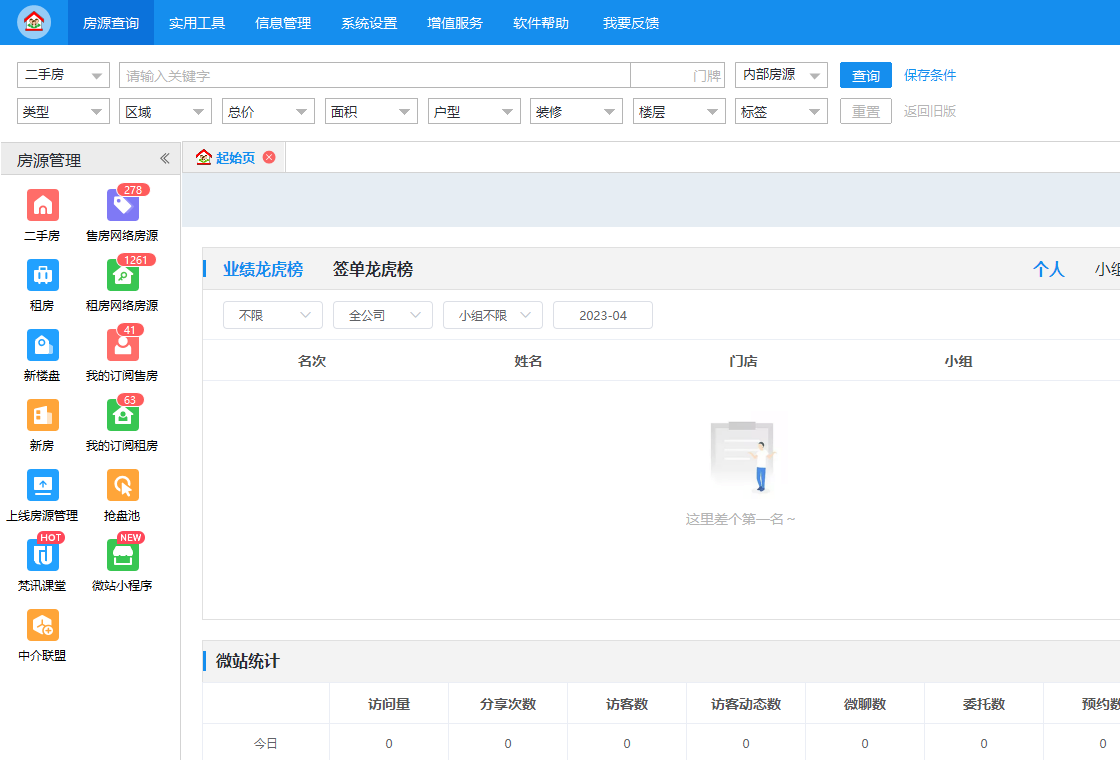The height and width of the screenshot is (760, 1120).
Task: Open the 增值服务 menu
Action: click(455, 23)
